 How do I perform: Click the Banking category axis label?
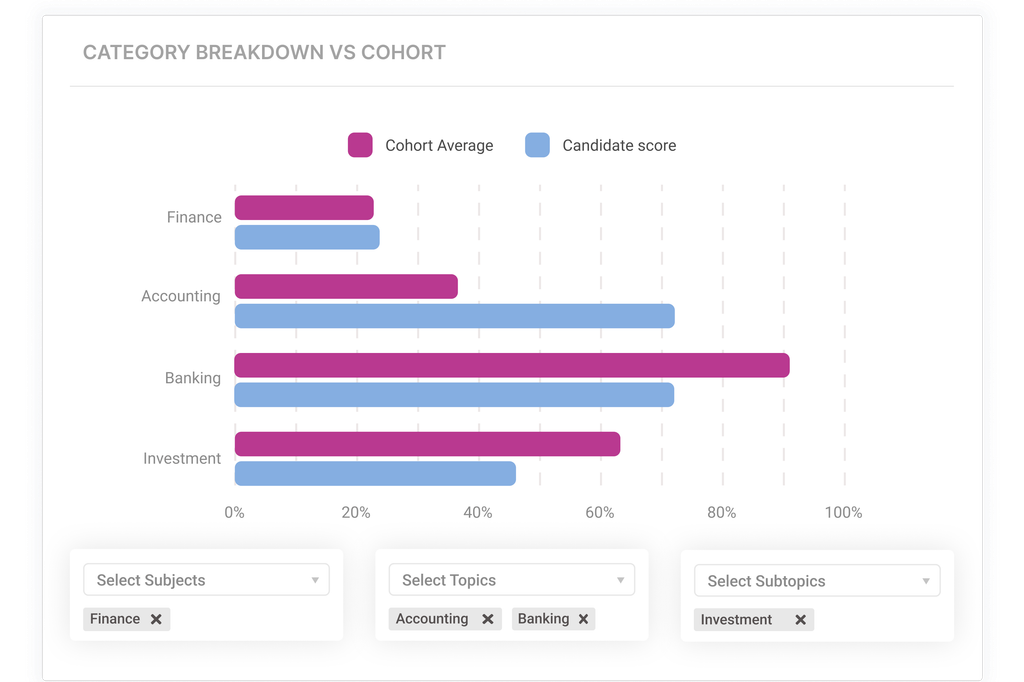[195, 378]
